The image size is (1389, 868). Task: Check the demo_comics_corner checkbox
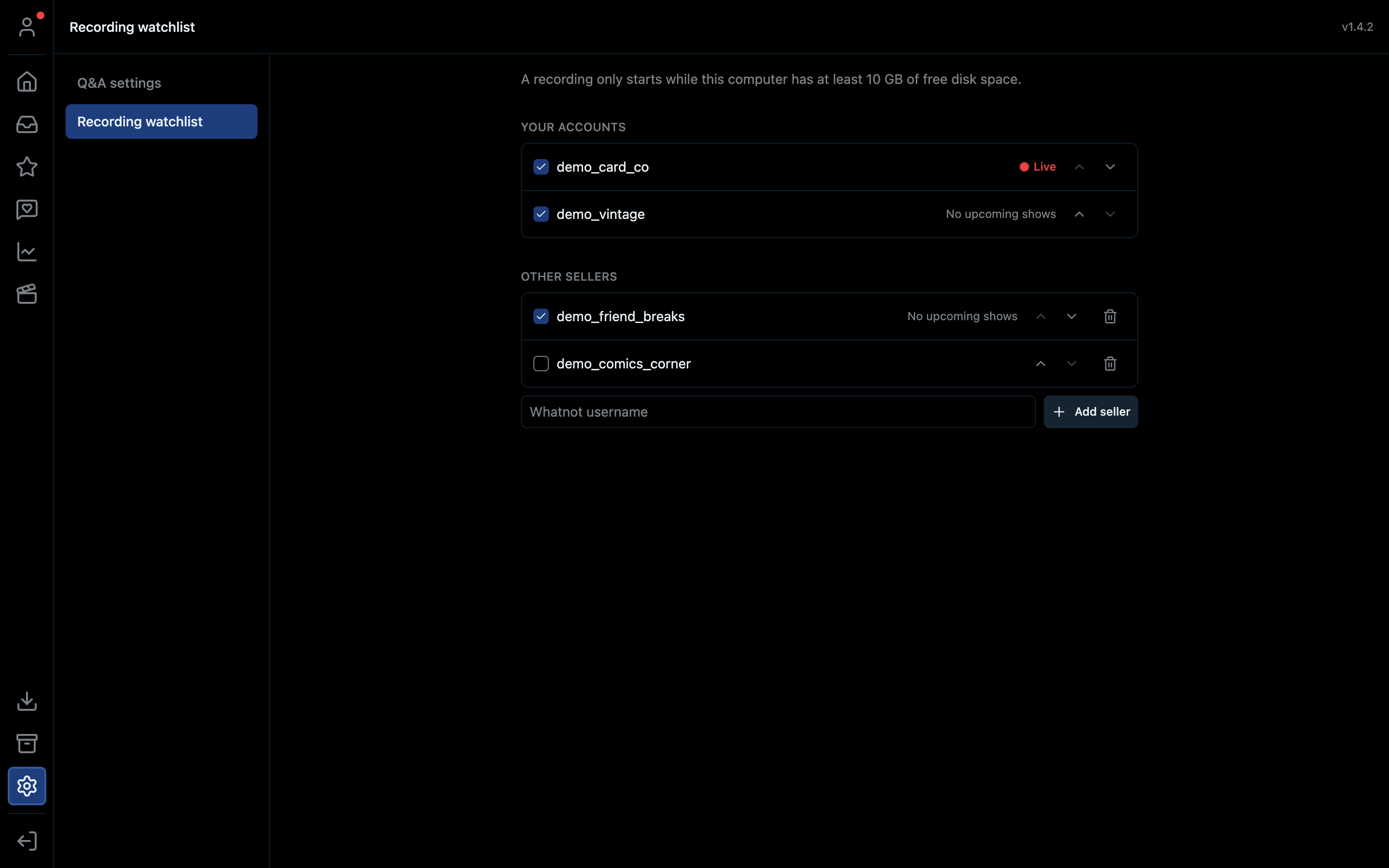(541, 364)
